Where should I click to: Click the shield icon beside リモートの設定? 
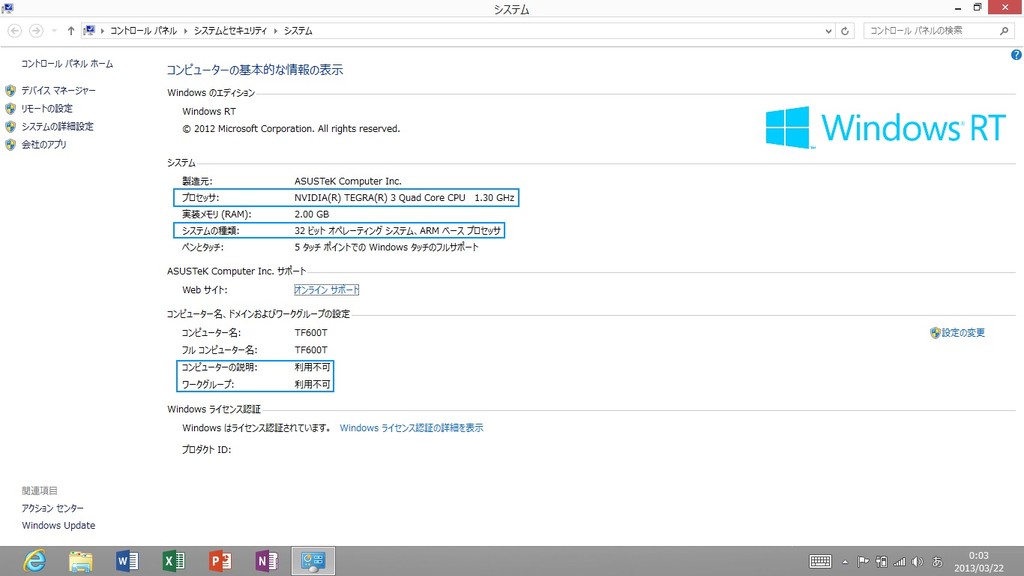10,108
